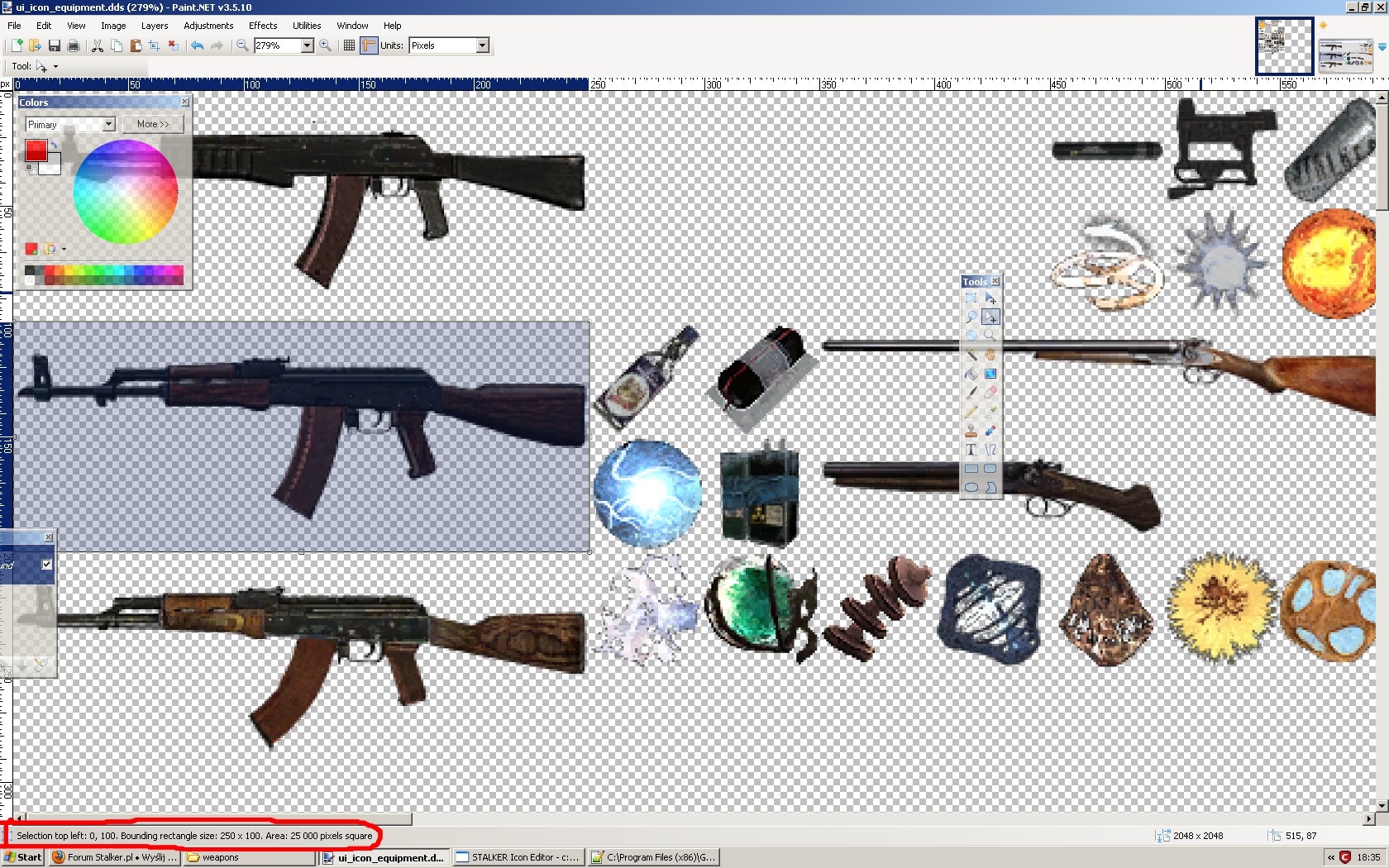Viewport: 1389px width, 868px height.
Task: Select the Pencil tool
Action: click(971, 412)
